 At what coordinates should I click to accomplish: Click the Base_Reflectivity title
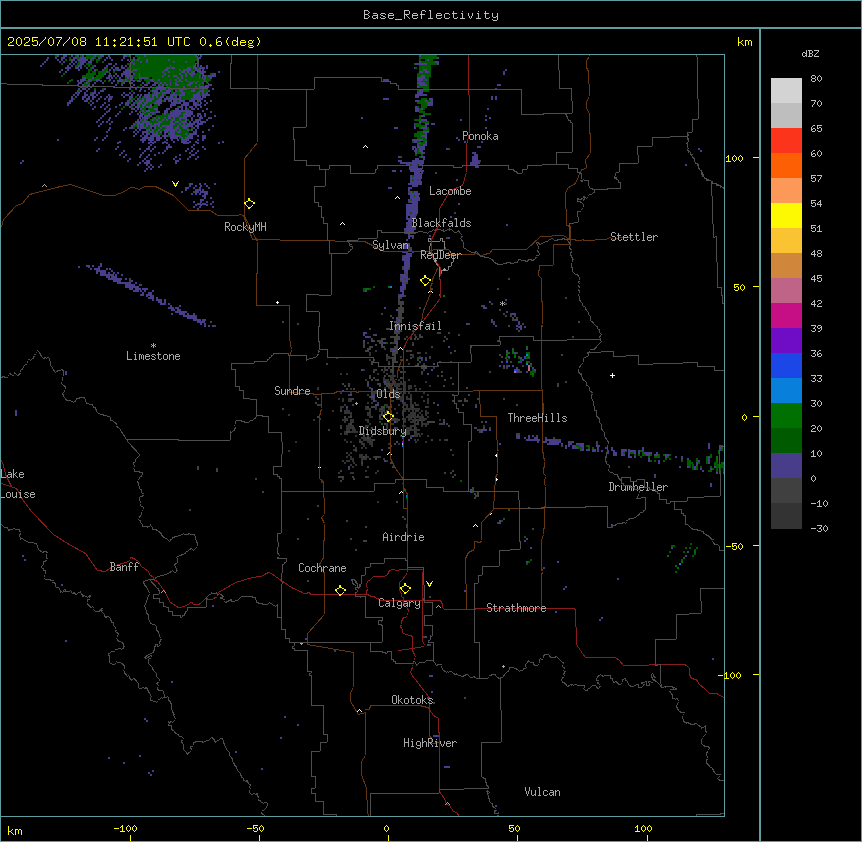pyautogui.click(x=431, y=15)
